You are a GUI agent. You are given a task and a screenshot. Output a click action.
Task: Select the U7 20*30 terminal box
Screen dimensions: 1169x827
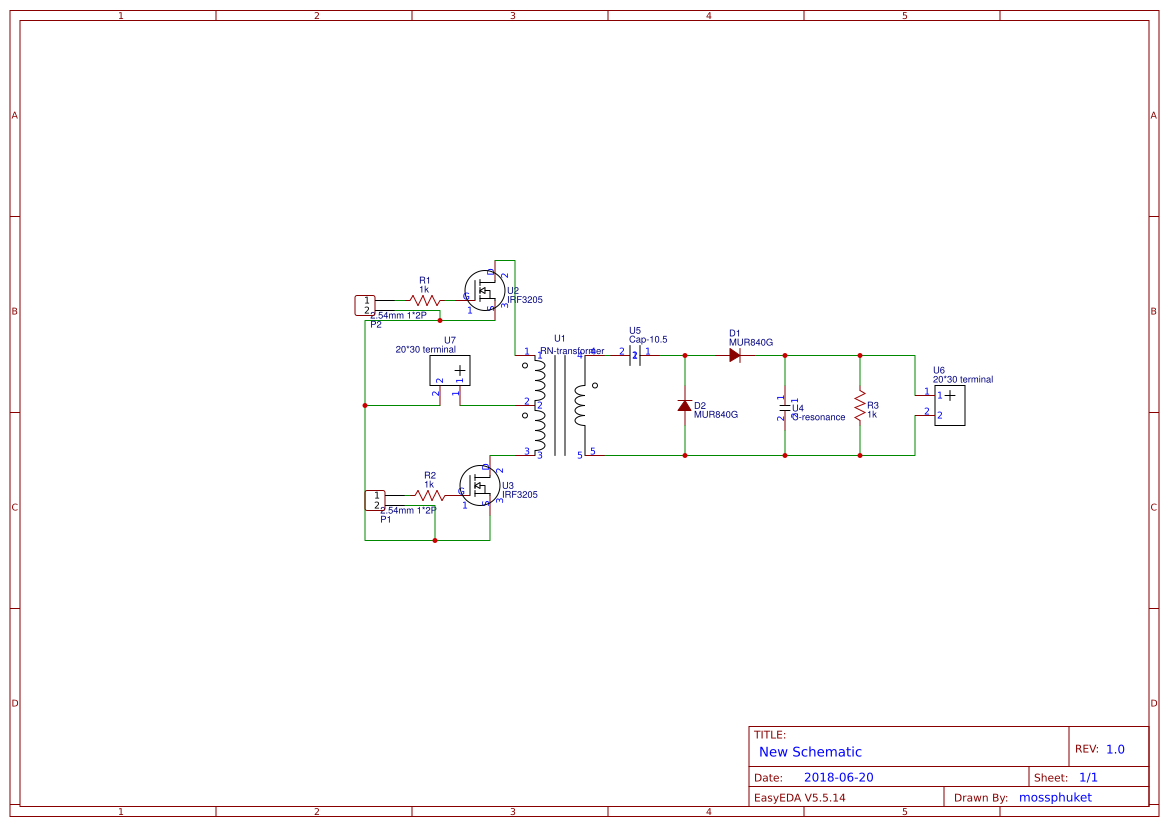(450, 371)
